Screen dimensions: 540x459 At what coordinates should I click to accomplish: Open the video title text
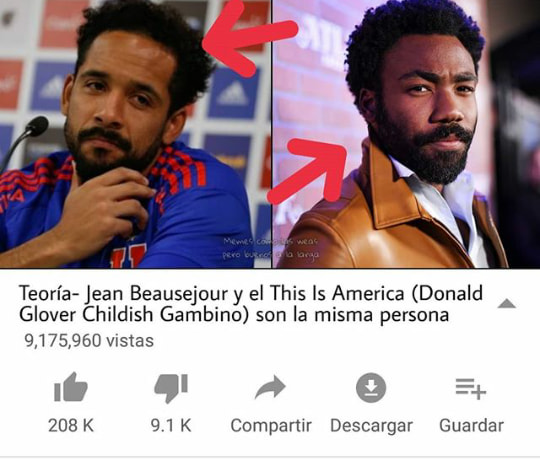tap(251, 304)
